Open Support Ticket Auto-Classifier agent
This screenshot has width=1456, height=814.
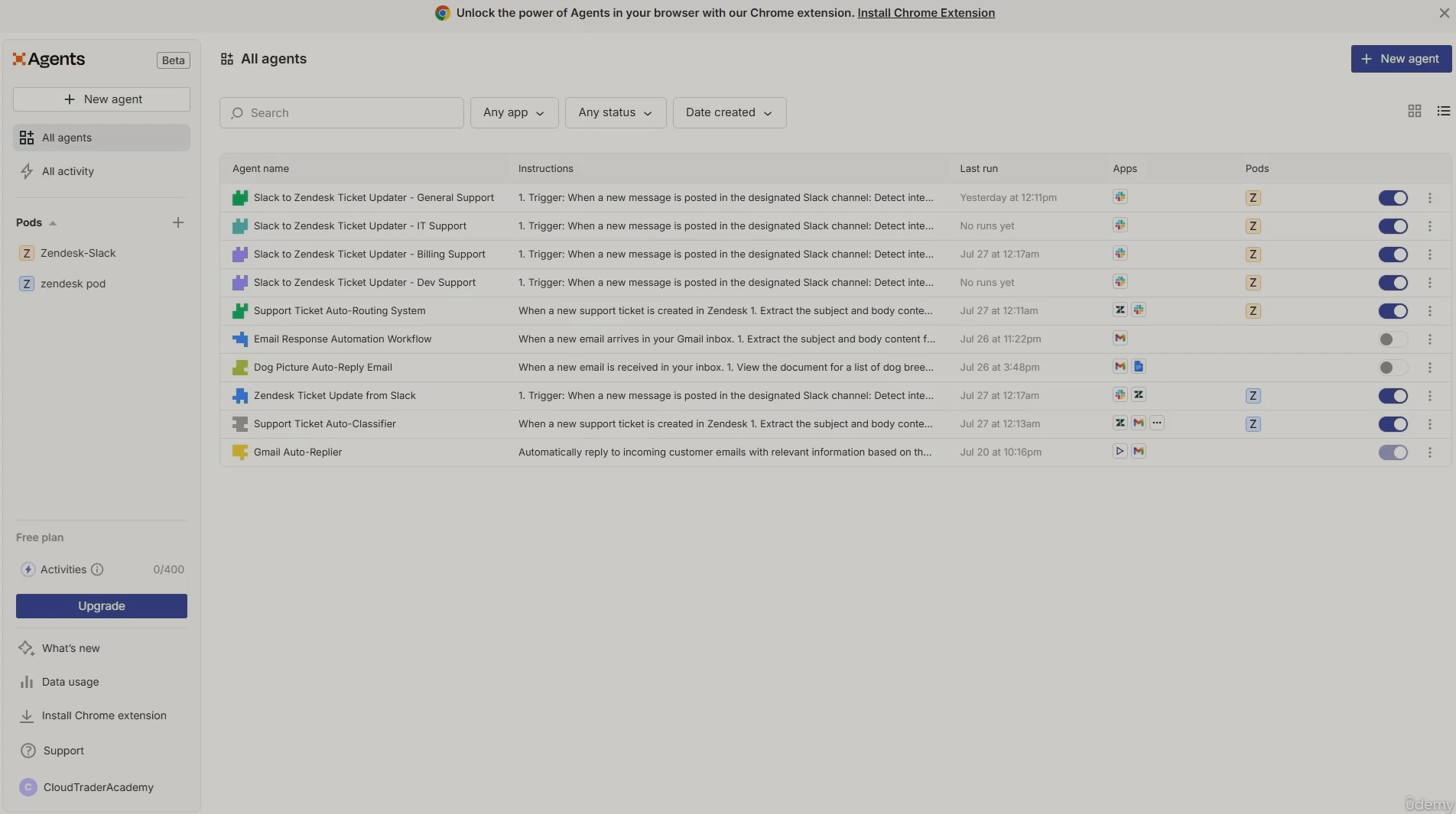325,424
